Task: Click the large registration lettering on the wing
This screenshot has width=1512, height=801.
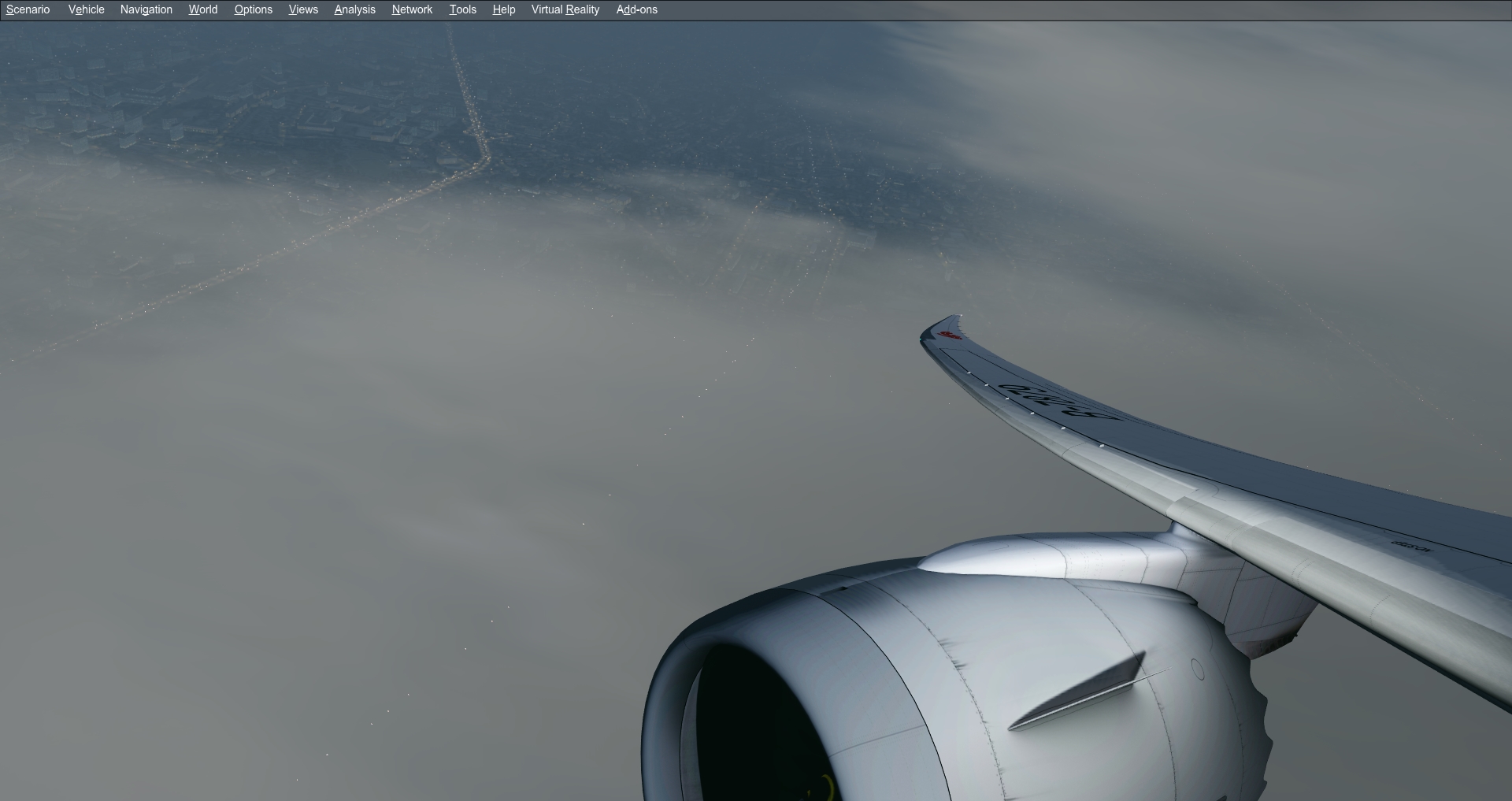Action: pyautogui.click(x=1055, y=402)
